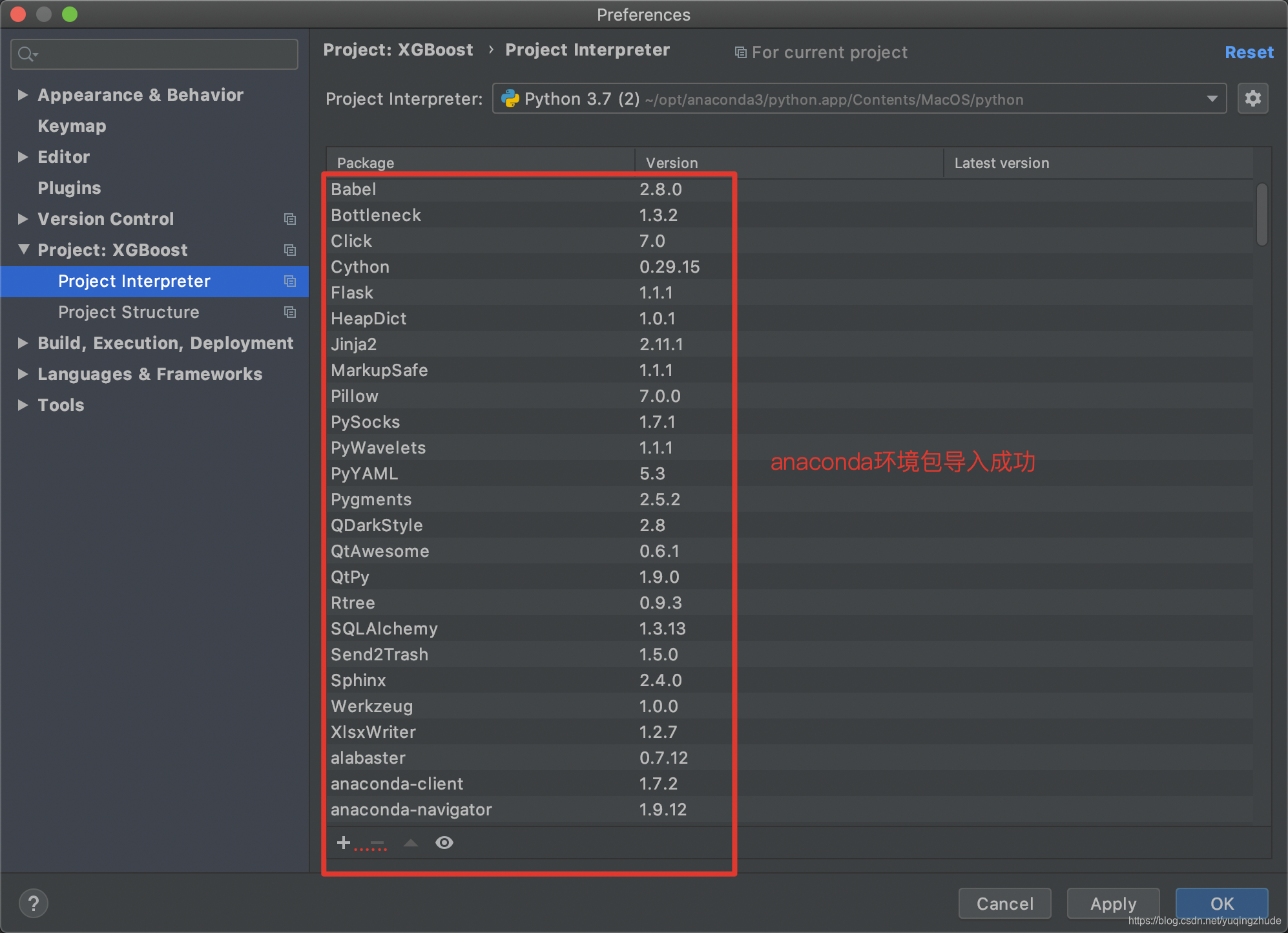Select the PySocks package row

(x=789, y=422)
